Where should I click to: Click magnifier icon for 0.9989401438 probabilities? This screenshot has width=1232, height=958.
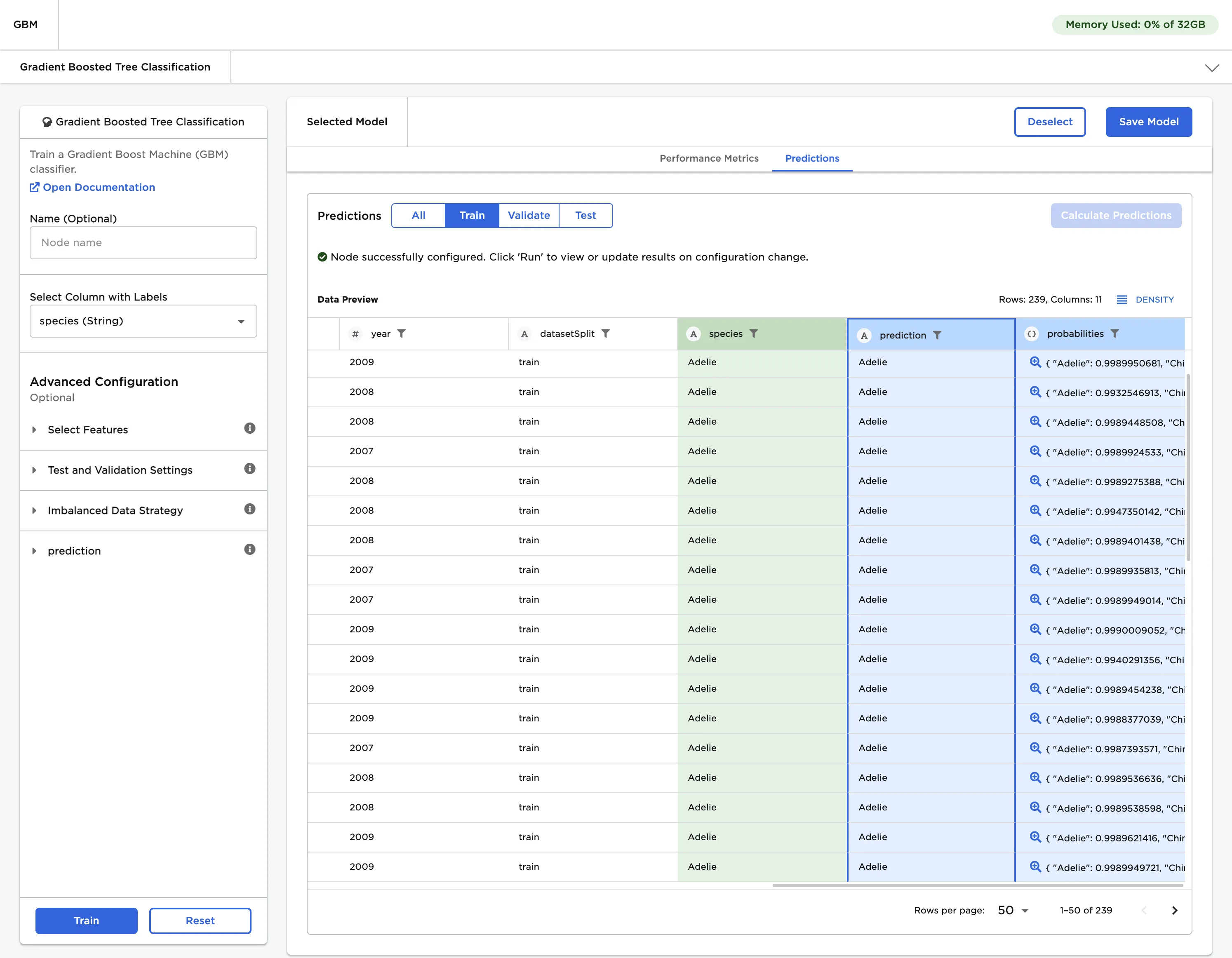1035,540
